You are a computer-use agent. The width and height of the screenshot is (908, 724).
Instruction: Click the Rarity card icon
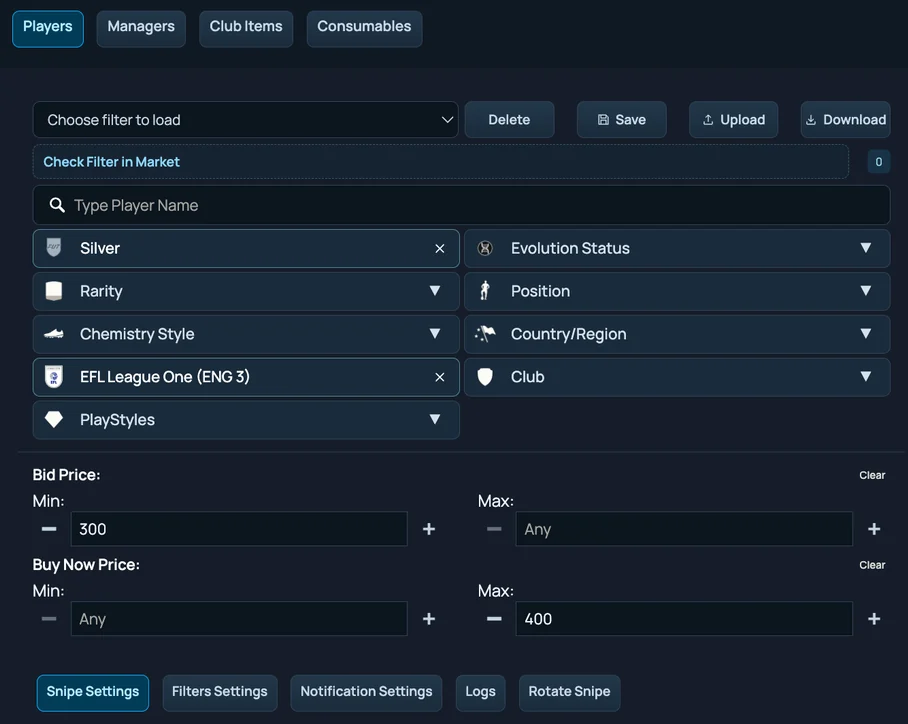point(54,291)
